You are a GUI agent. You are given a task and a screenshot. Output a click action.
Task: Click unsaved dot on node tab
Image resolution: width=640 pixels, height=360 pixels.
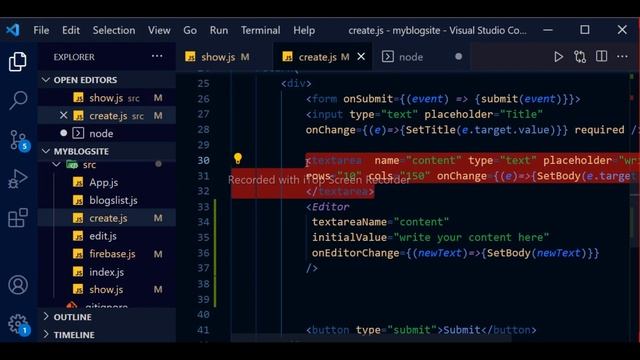coord(458,56)
